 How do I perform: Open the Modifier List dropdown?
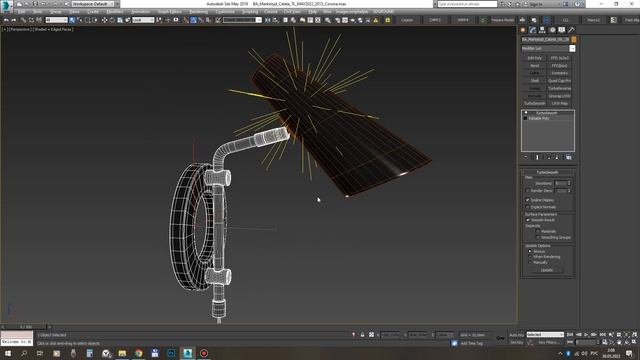pos(548,49)
